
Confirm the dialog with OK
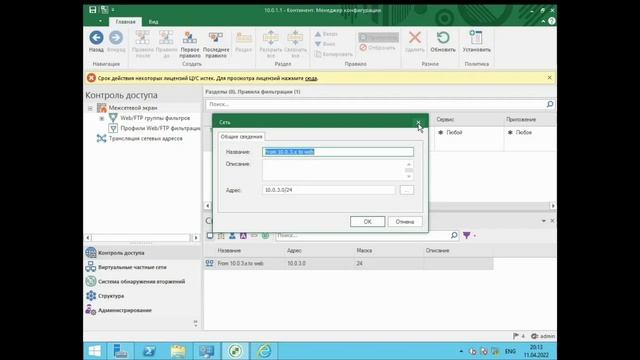[x=367, y=222]
